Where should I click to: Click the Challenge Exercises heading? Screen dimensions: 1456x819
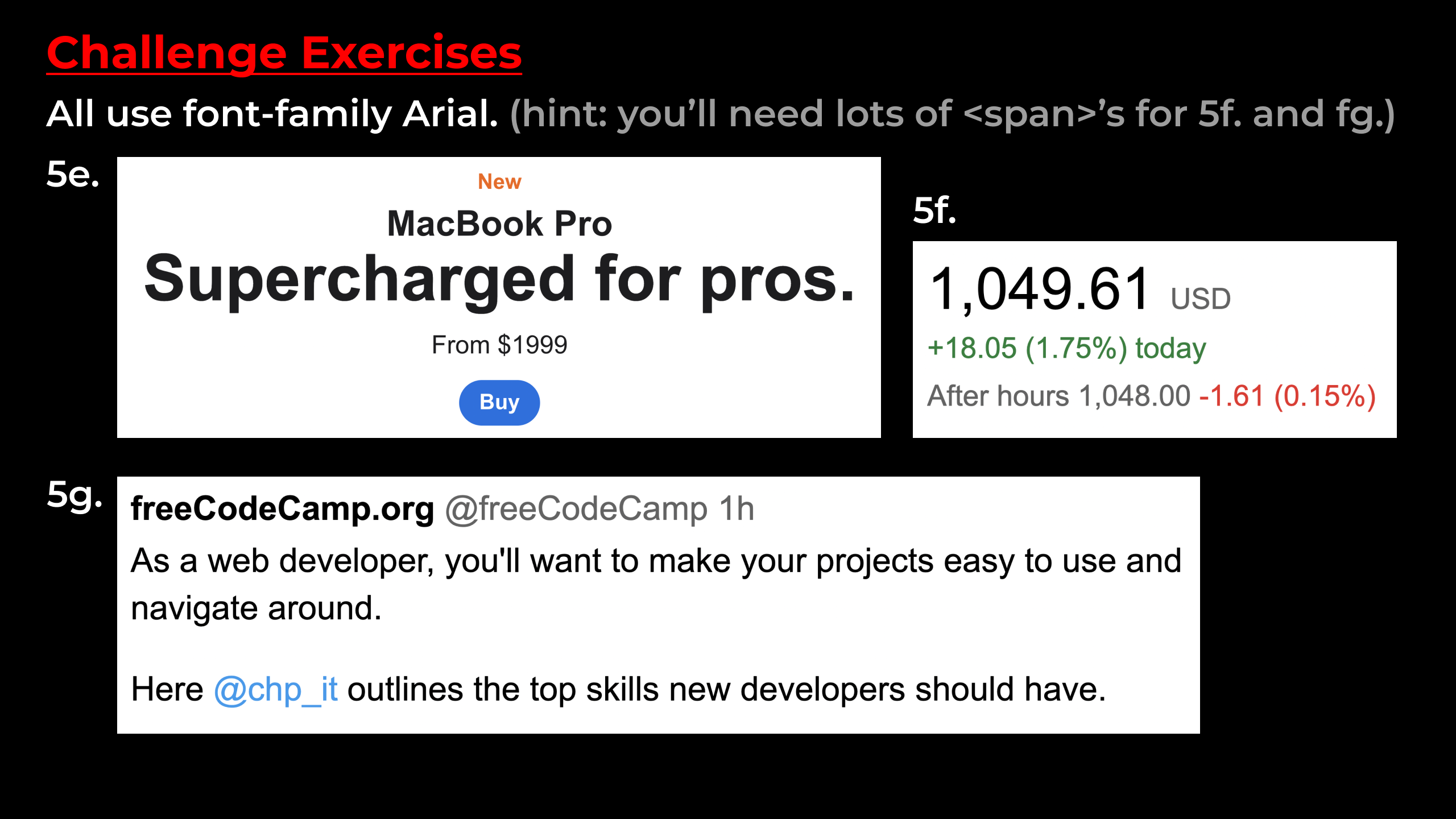284,53
